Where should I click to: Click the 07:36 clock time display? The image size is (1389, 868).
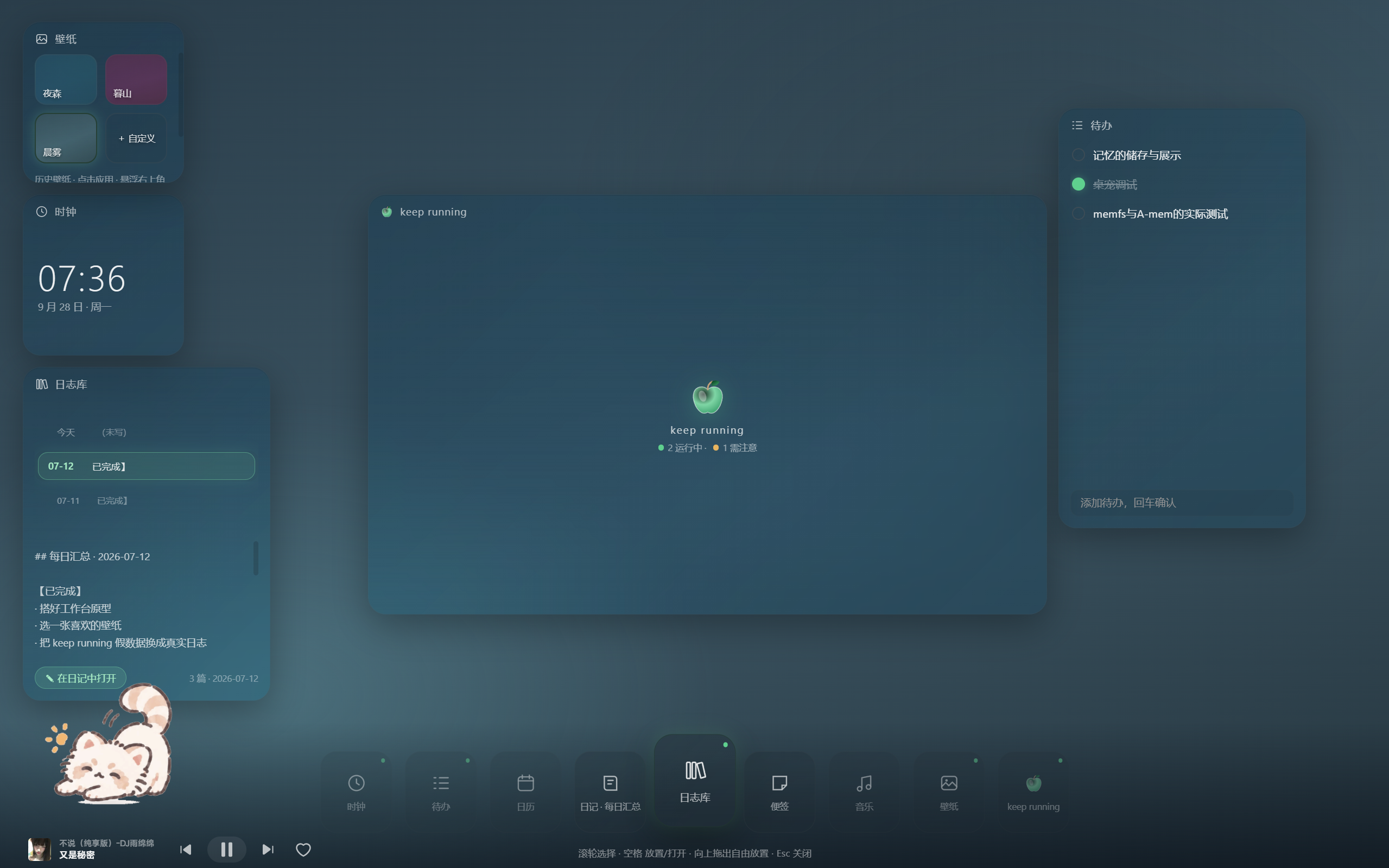pyautogui.click(x=81, y=279)
